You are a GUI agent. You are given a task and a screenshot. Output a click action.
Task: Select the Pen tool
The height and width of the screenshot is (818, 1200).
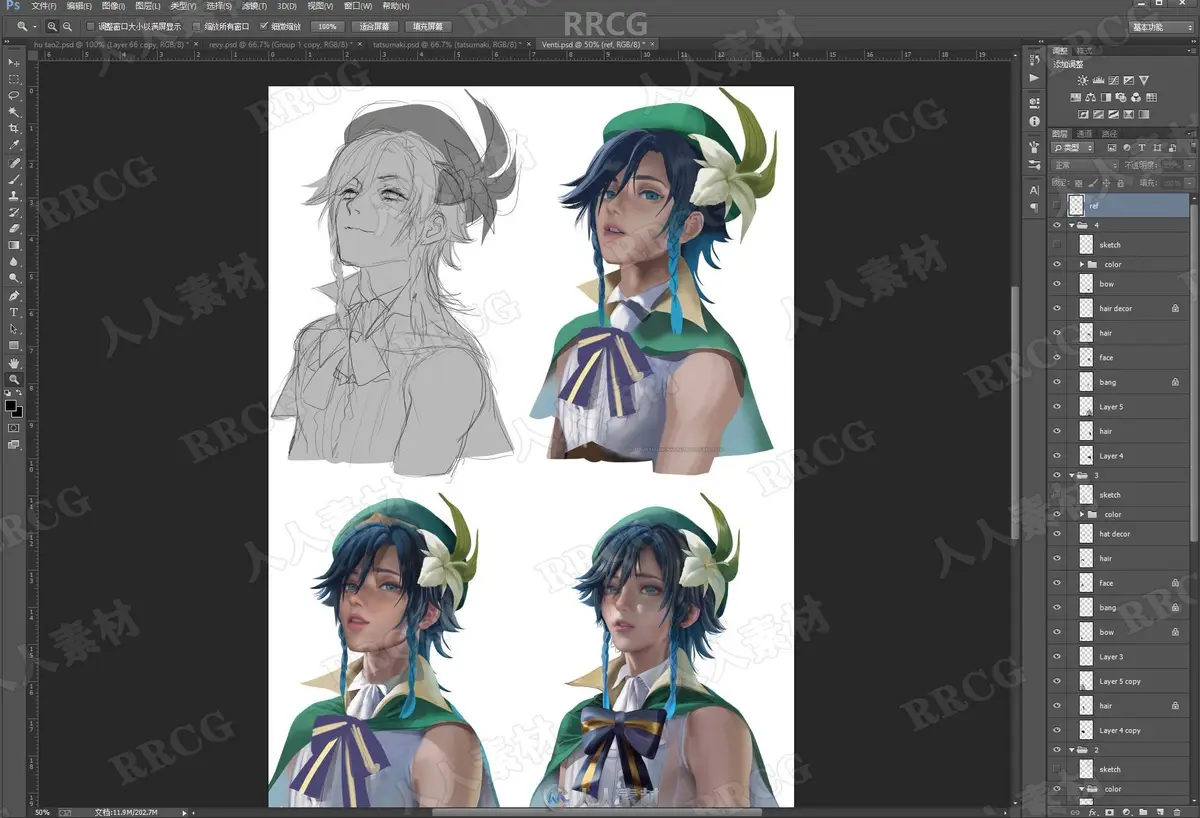(14, 296)
